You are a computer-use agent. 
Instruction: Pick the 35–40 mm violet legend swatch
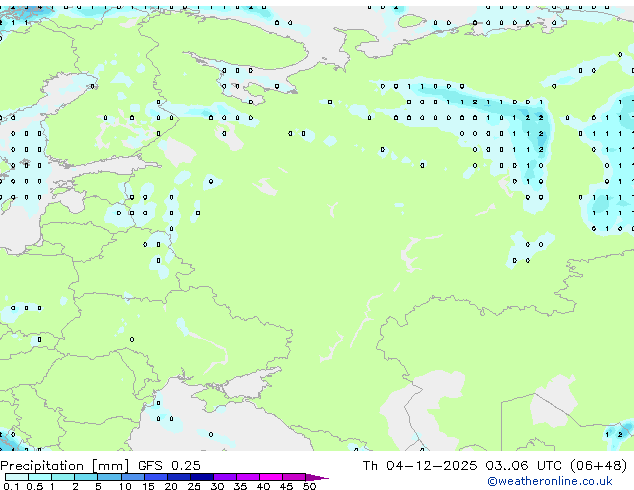coord(247,477)
